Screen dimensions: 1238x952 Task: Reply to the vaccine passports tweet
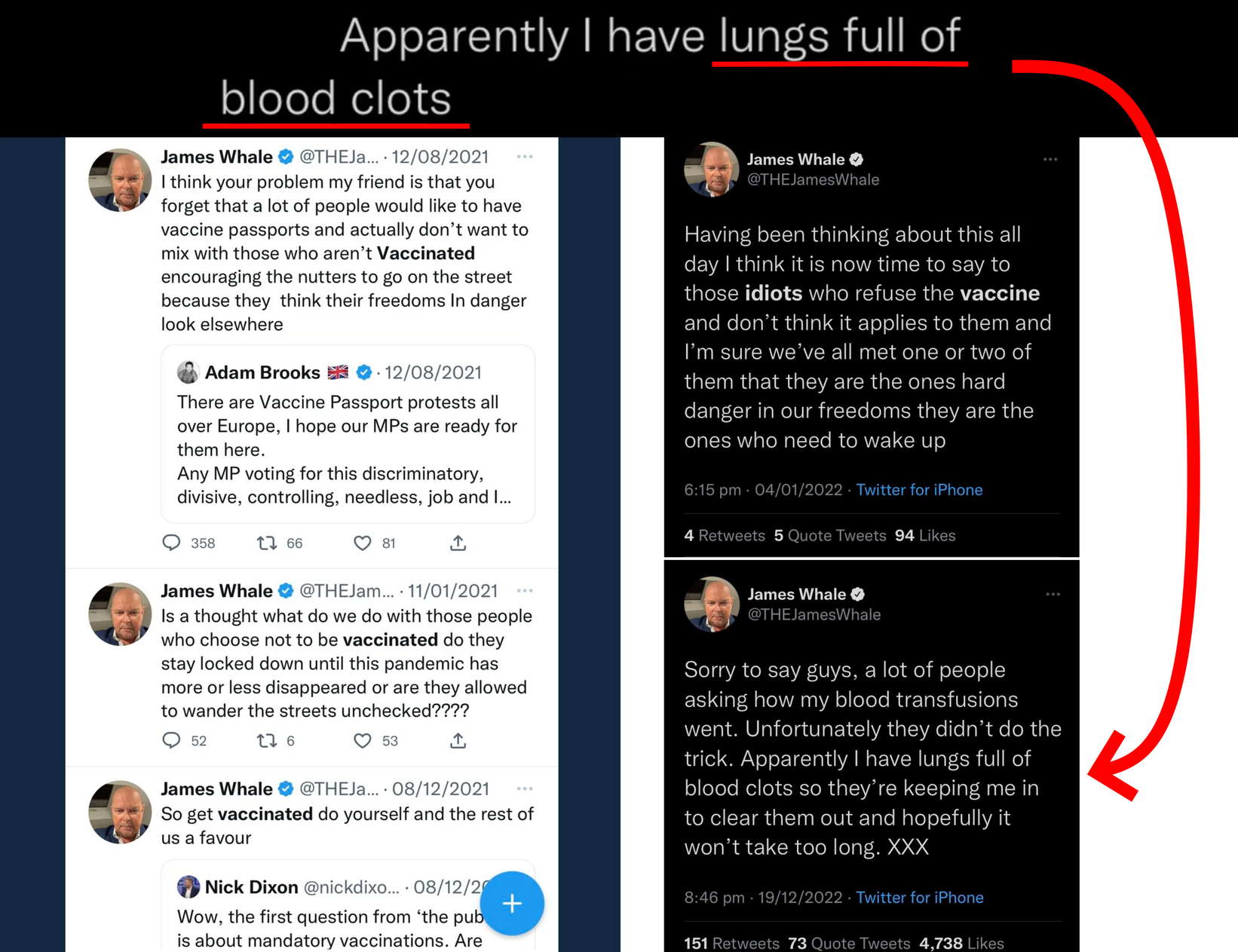172,543
